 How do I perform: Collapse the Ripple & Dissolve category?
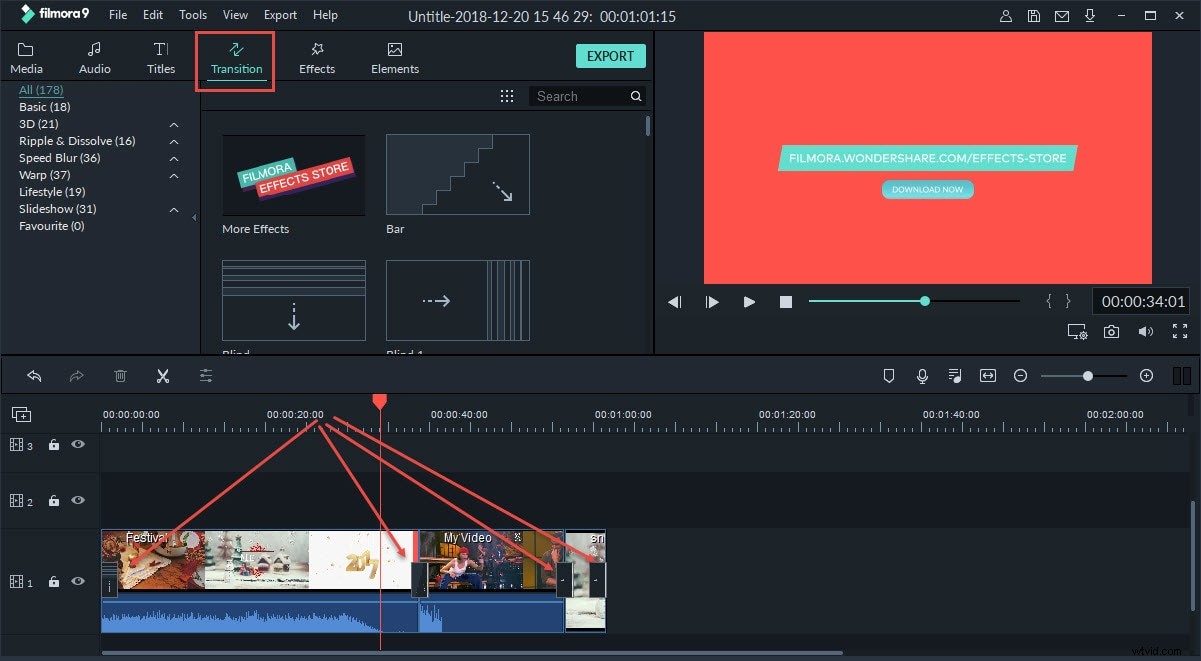pos(173,140)
